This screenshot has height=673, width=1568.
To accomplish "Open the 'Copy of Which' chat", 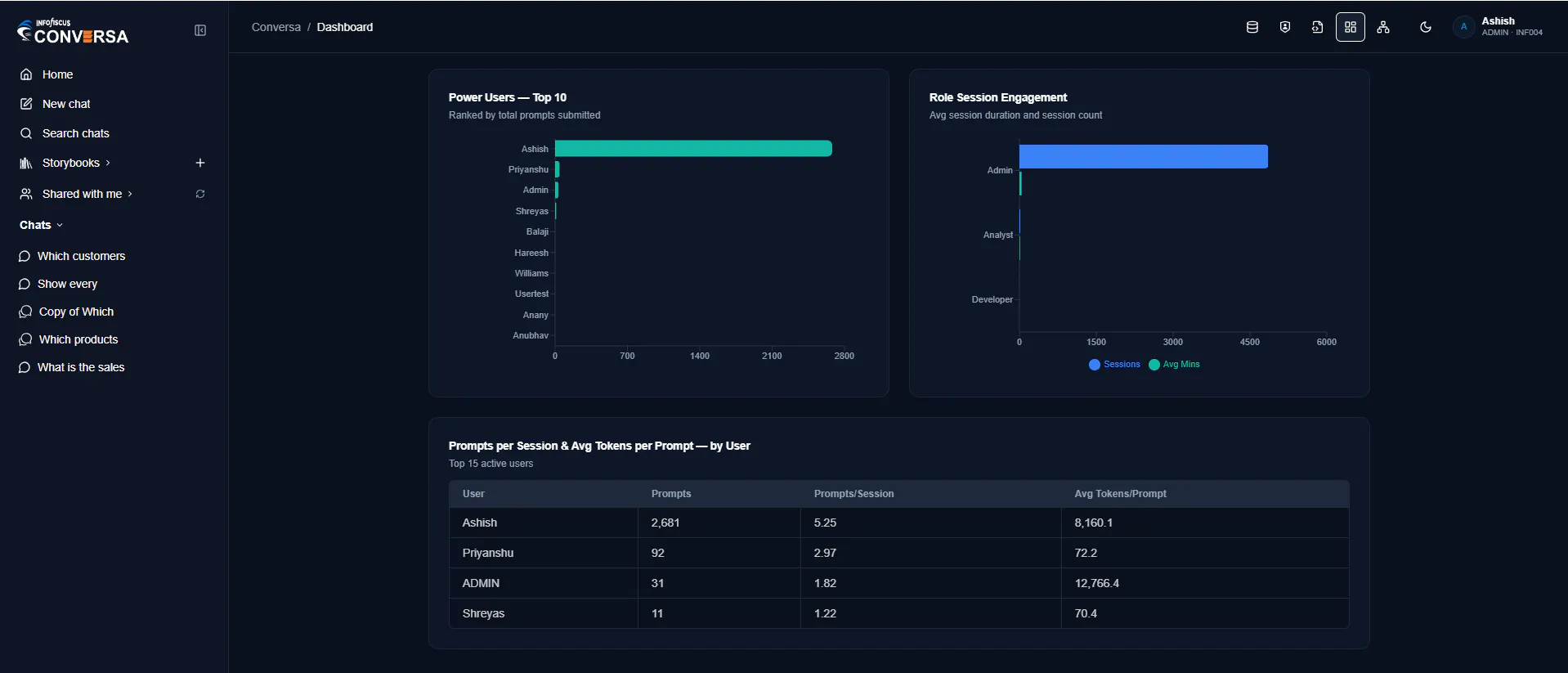I will pyautogui.click(x=76, y=312).
